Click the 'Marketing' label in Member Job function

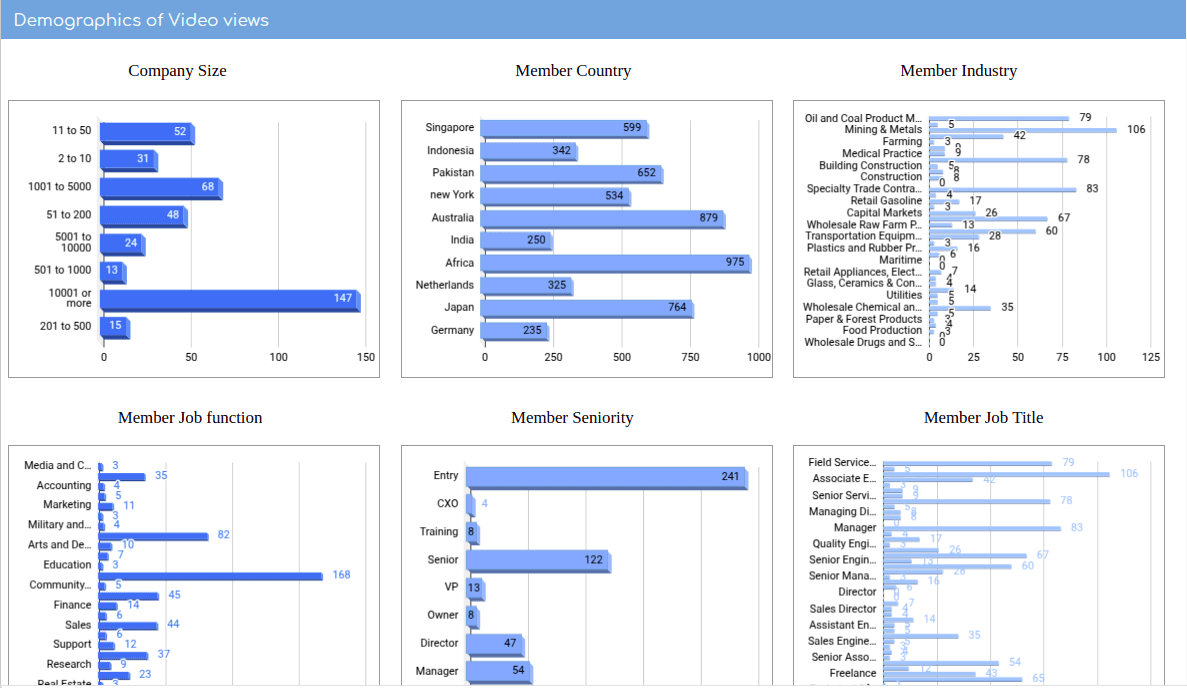coord(67,504)
